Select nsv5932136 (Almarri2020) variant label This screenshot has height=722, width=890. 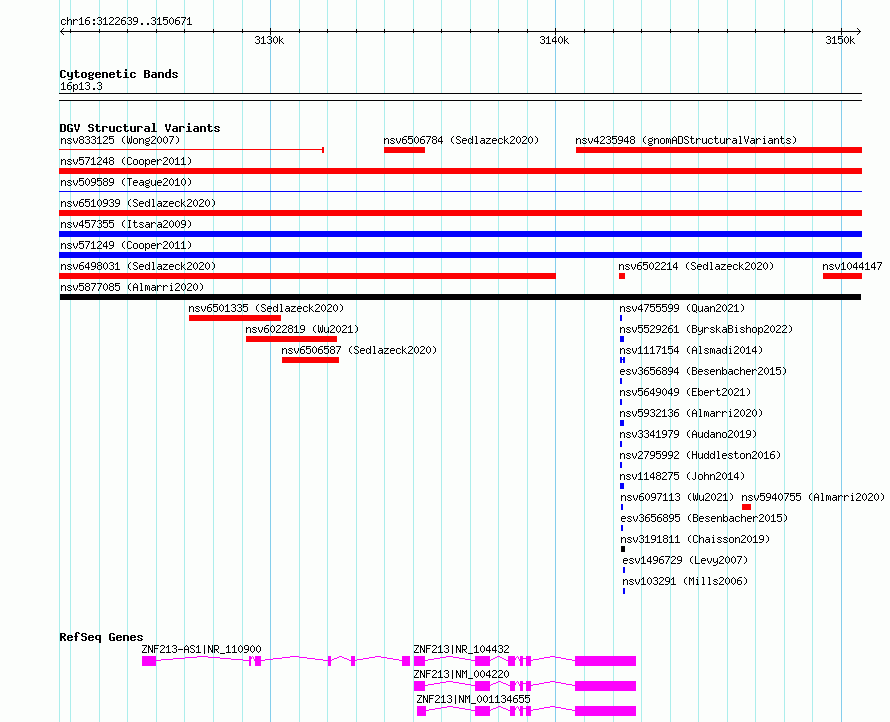(x=691, y=413)
